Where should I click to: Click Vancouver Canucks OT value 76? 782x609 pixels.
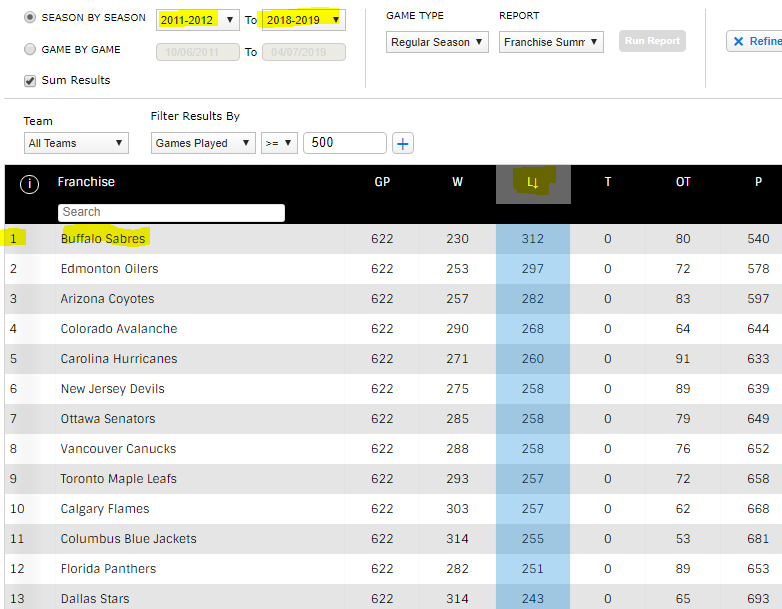683,449
